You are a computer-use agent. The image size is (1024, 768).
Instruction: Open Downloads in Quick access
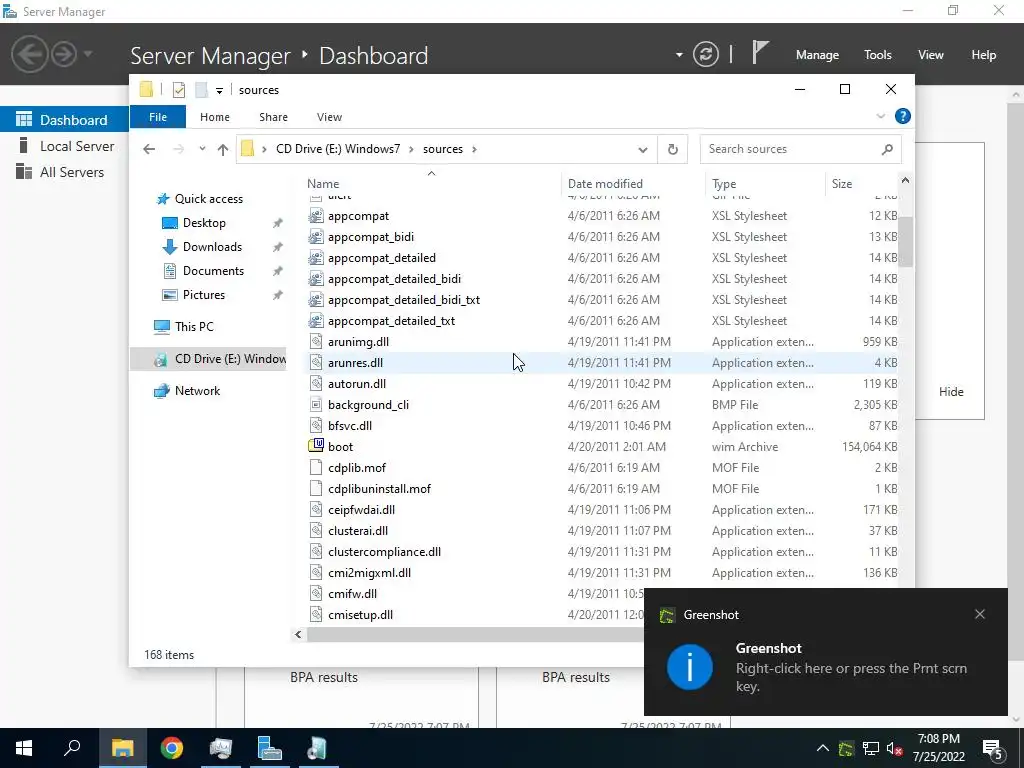(x=212, y=247)
